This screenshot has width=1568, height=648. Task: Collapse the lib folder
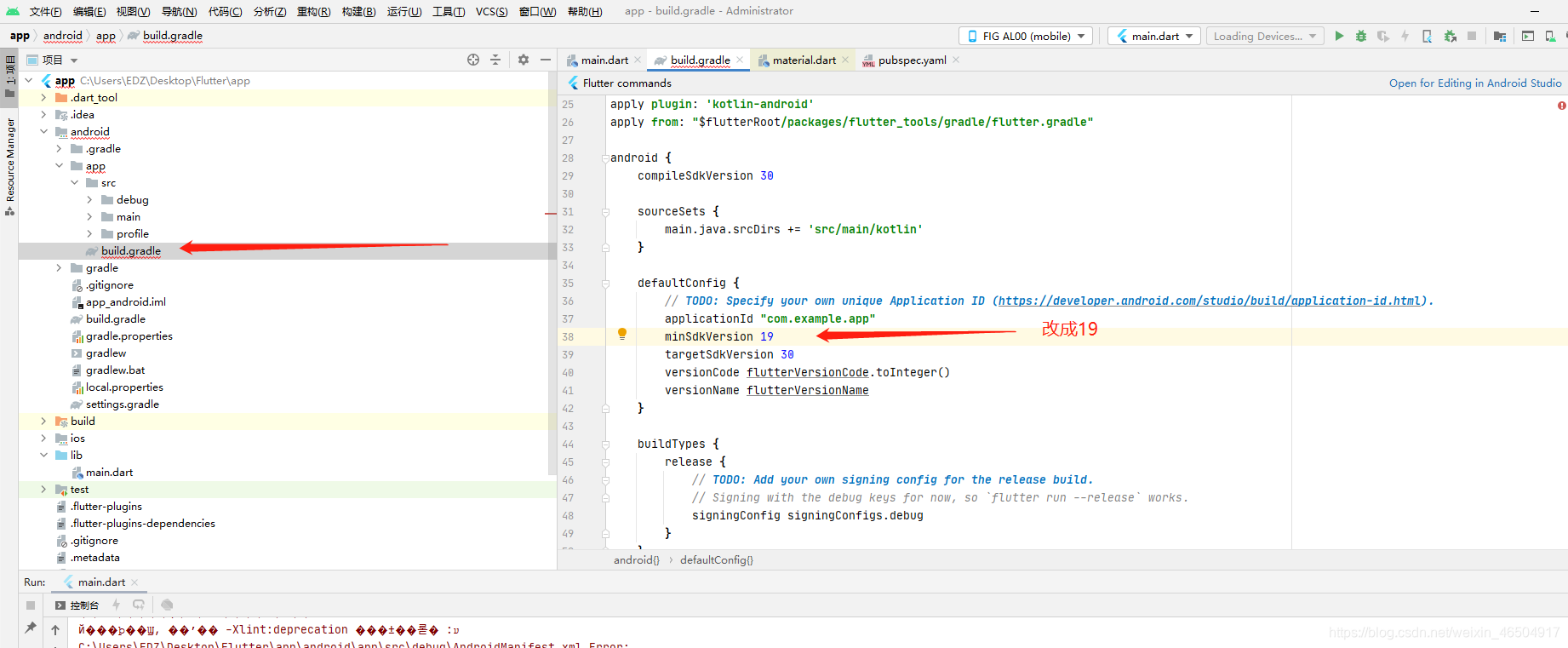[x=43, y=456]
